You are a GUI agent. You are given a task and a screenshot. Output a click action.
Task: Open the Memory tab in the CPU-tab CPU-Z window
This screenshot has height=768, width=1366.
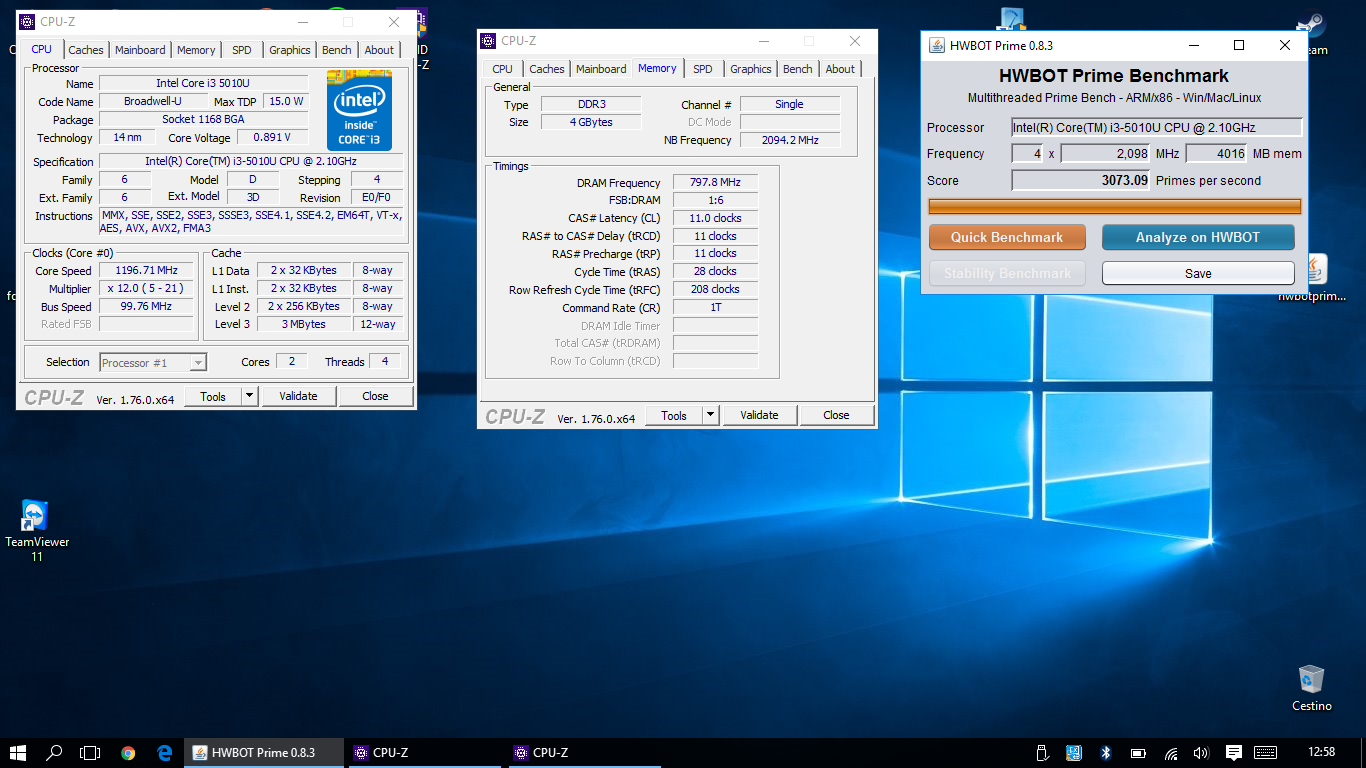click(196, 50)
